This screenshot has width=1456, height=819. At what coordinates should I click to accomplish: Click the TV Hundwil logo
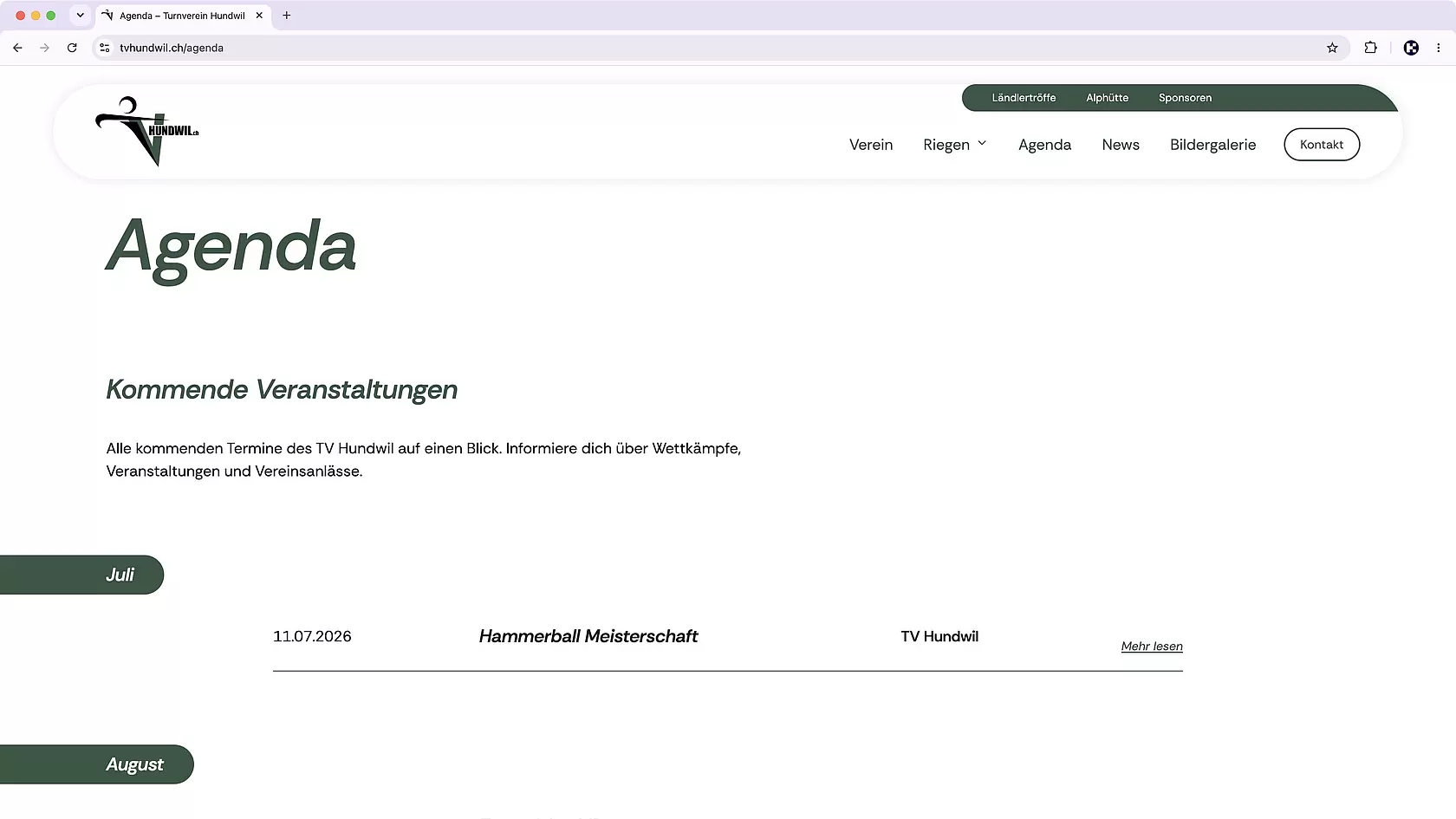coord(147,131)
